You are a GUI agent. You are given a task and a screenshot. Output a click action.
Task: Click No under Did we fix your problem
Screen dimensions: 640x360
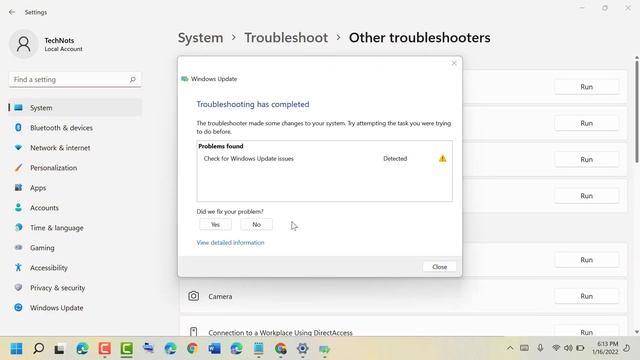click(x=256, y=224)
